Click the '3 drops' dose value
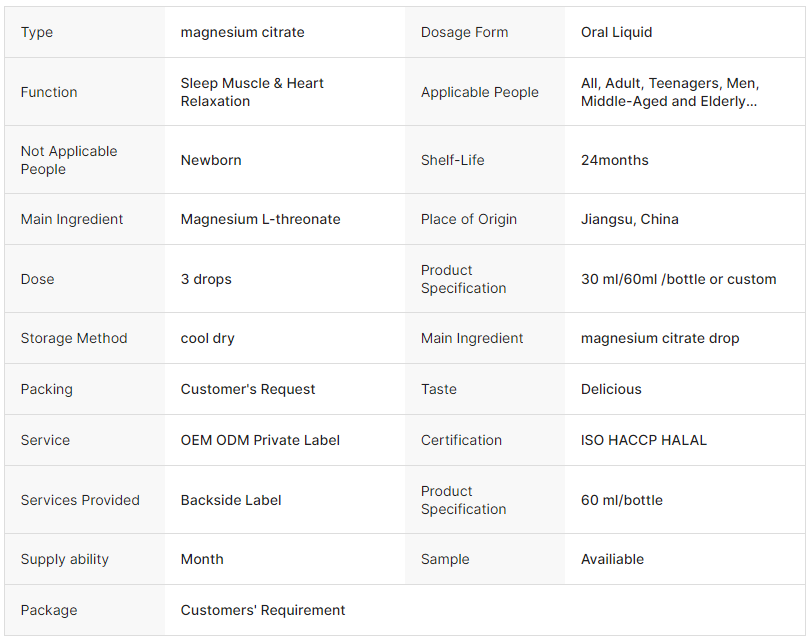Screen dimensions: 810x642 click(206, 279)
